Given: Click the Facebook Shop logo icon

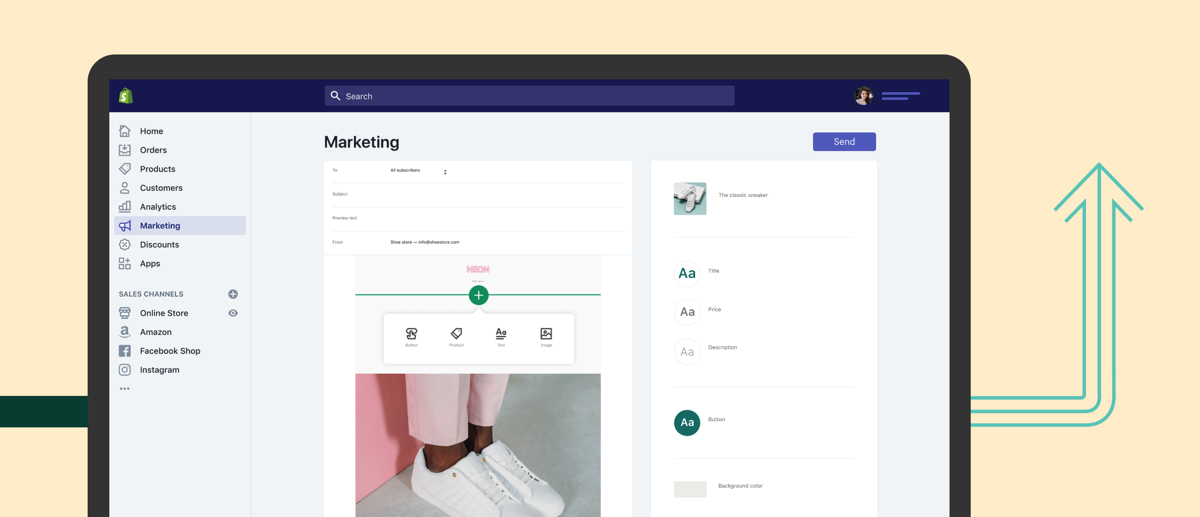Looking at the screenshot, I should click(x=125, y=351).
